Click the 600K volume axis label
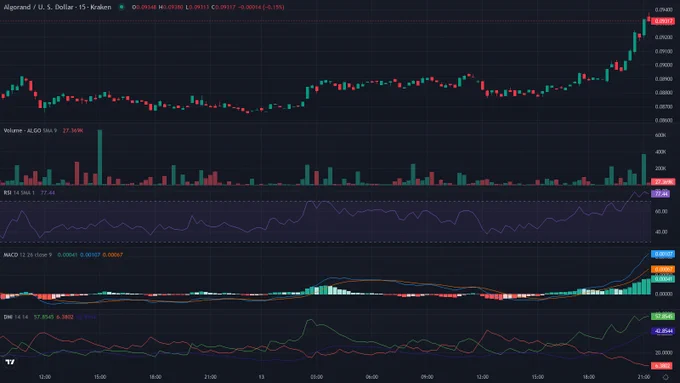680x383 pixels. point(660,135)
